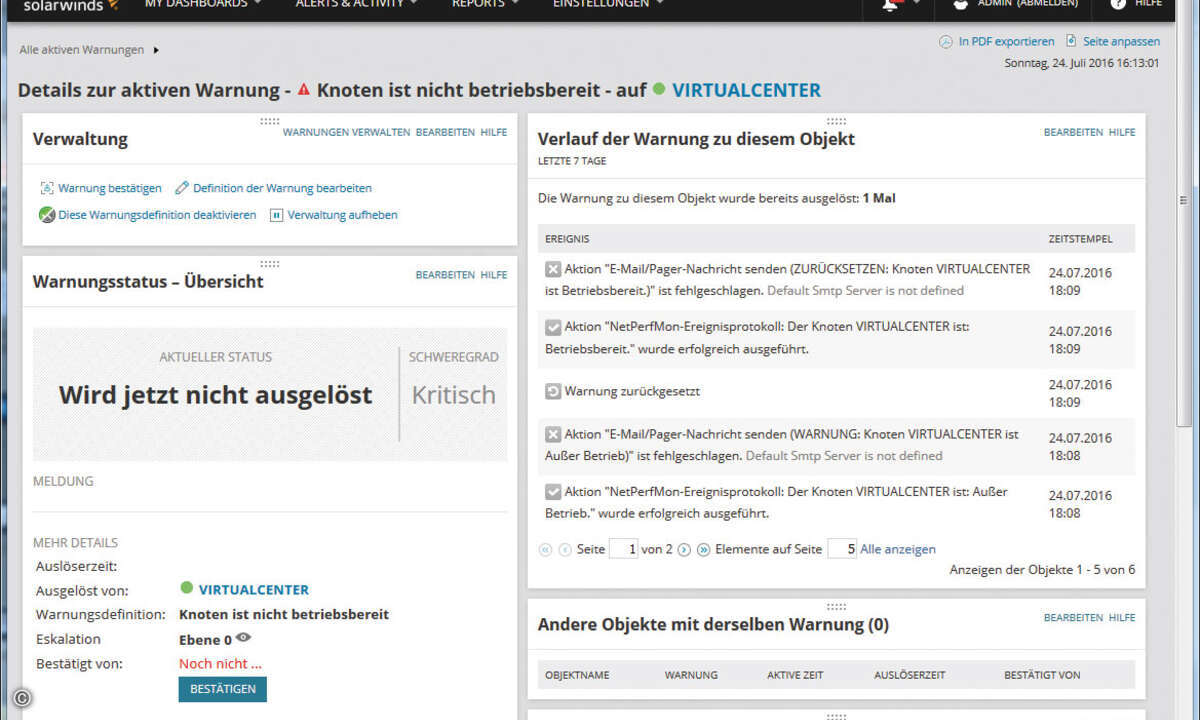The image size is (1200, 720).
Task: Go to the first page of events
Action: [545, 549]
